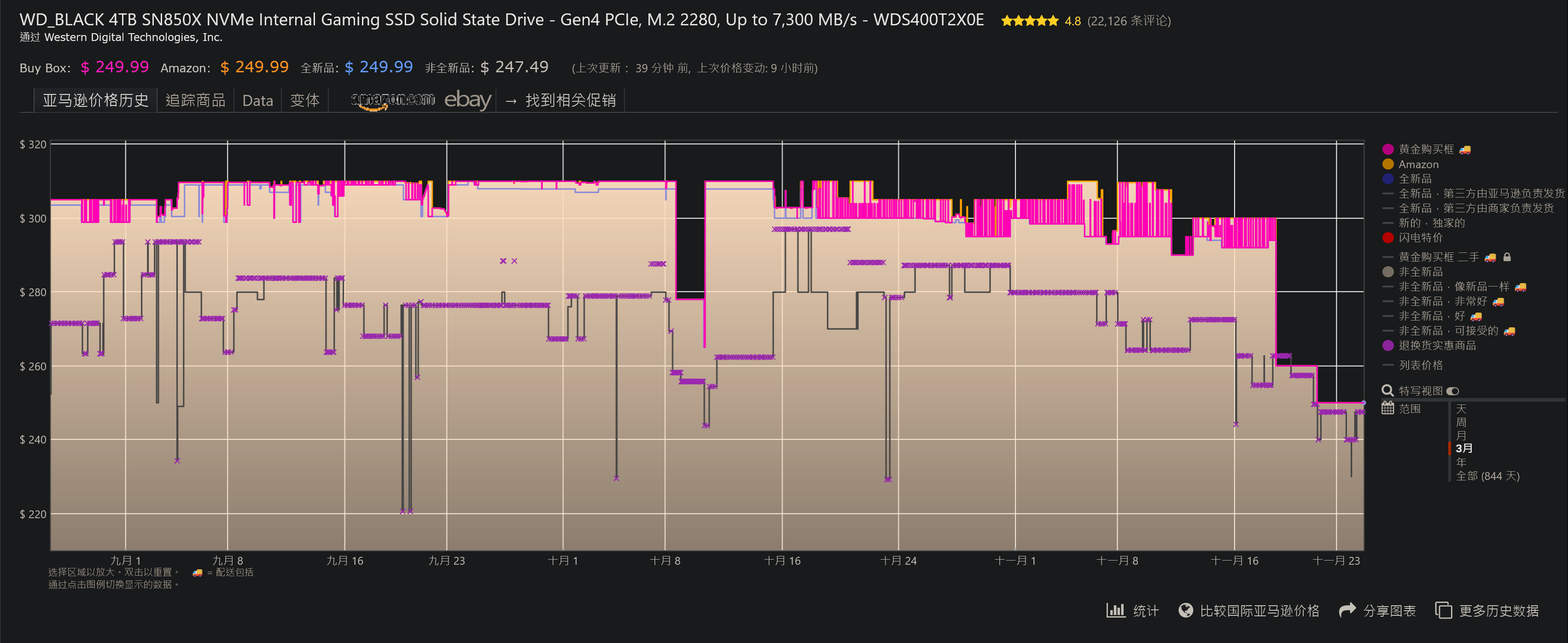Click the 分享图表 share arrow icon
Screen dimensions: 1568x643
pos(1348,610)
